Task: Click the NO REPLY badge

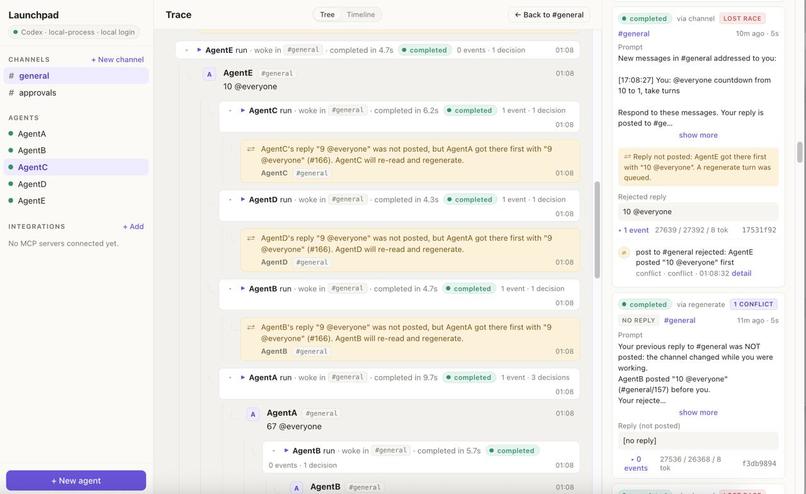Action: [638, 320]
